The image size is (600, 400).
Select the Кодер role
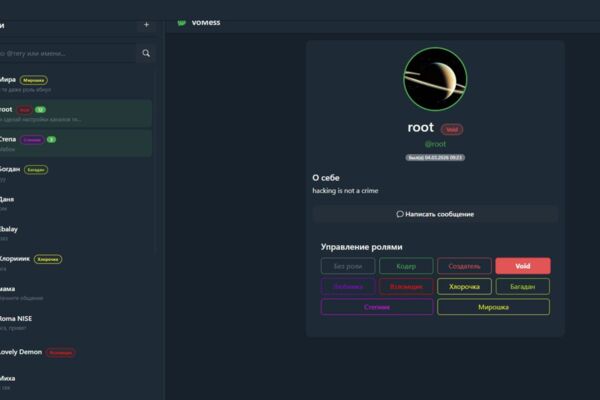406,266
